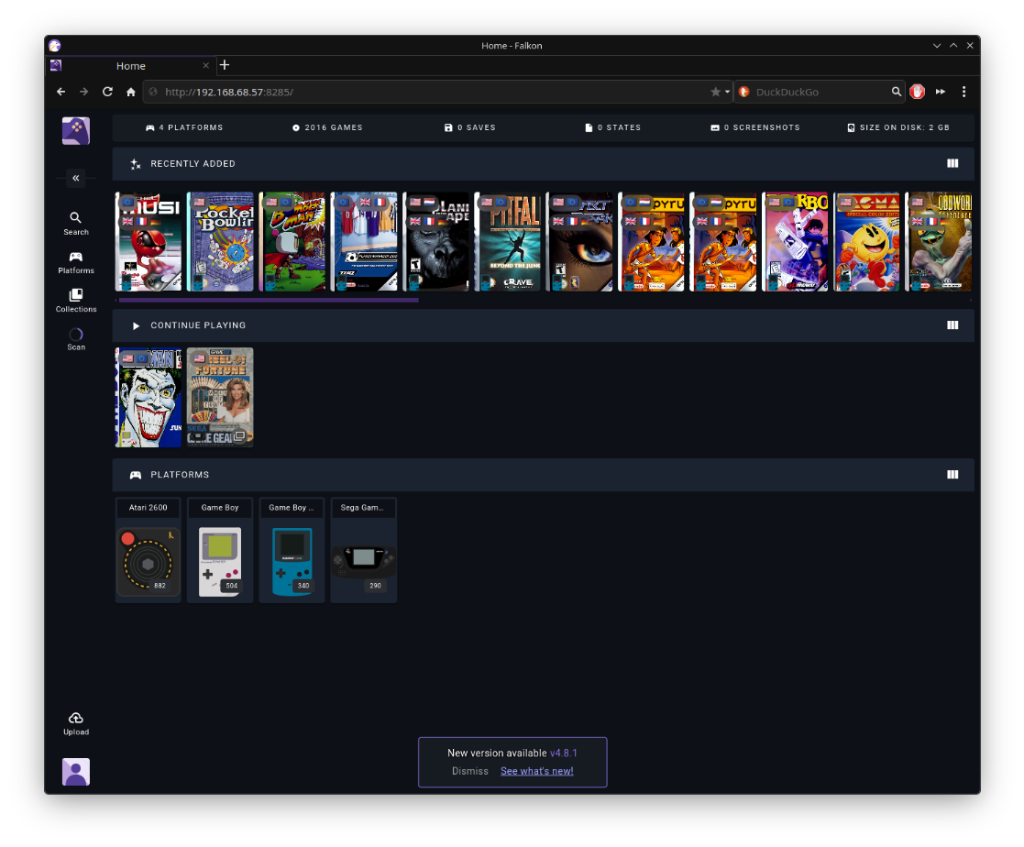Open the Pac-Man Special Color Edition cover
This screenshot has width=1024, height=847.
coord(867,242)
